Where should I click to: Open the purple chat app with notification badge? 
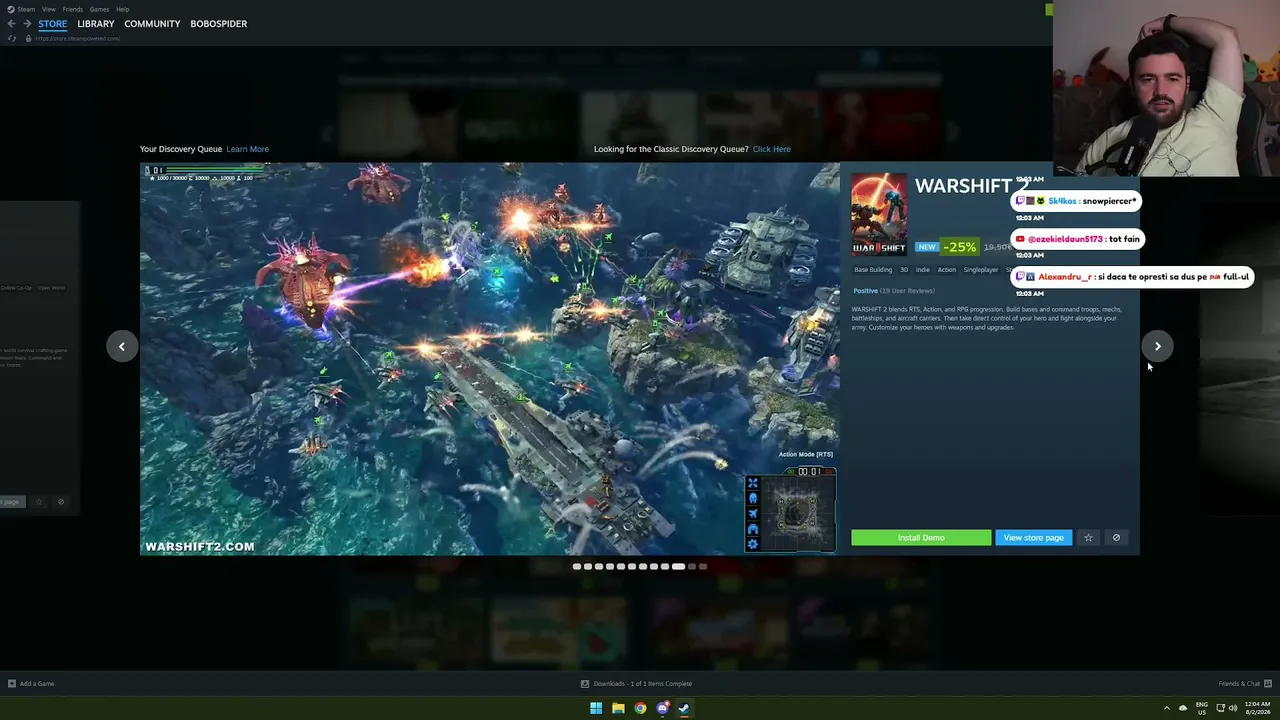pyautogui.click(x=662, y=708)
